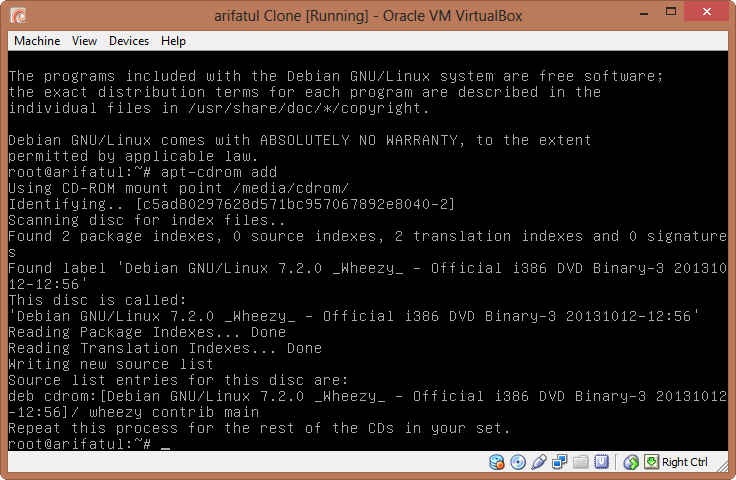
Task: Click the window resize grip corner
Action: (722, 466)
